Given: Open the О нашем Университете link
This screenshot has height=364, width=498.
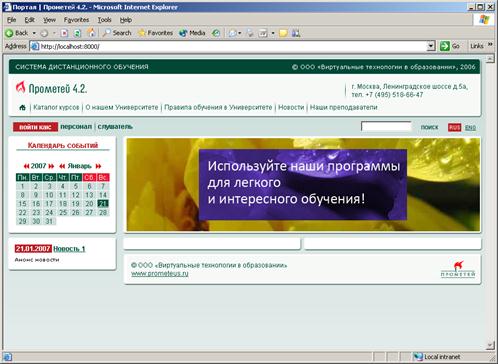Looking at the screenshot, I should [x=122, y=107].
